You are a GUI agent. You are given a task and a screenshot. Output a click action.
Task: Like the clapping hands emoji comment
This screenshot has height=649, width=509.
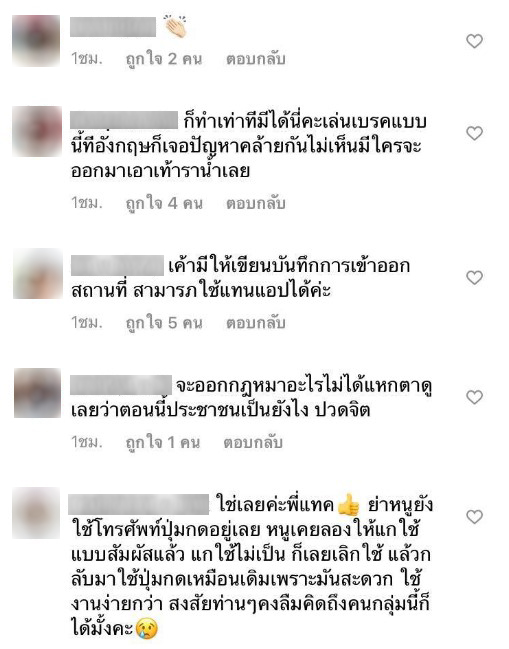[474, 41]
